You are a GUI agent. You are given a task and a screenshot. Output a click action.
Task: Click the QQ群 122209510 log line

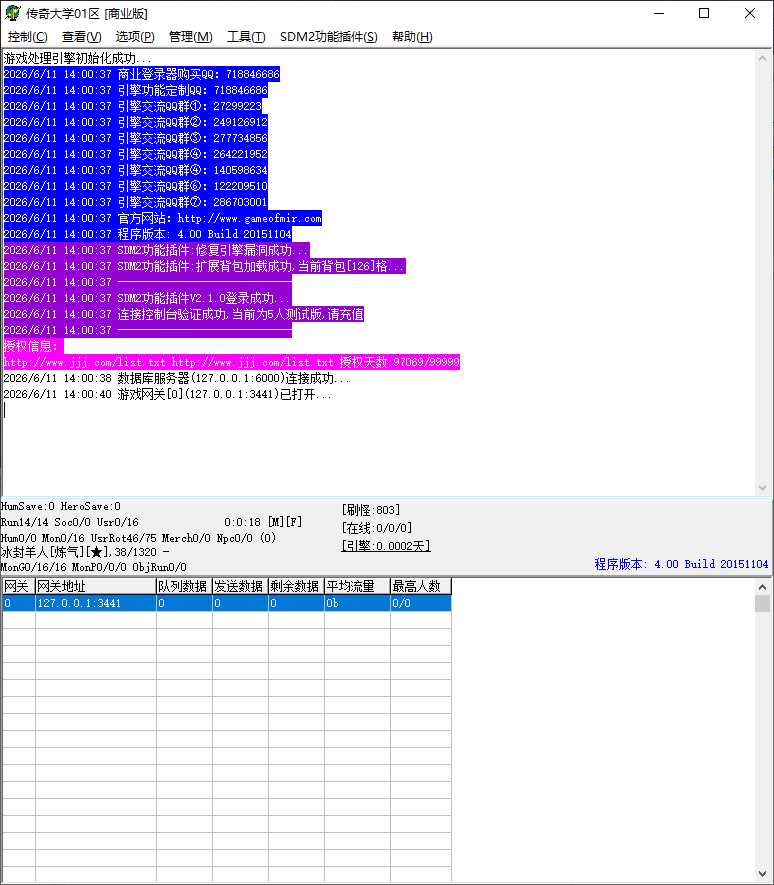[x=135, y=186]
